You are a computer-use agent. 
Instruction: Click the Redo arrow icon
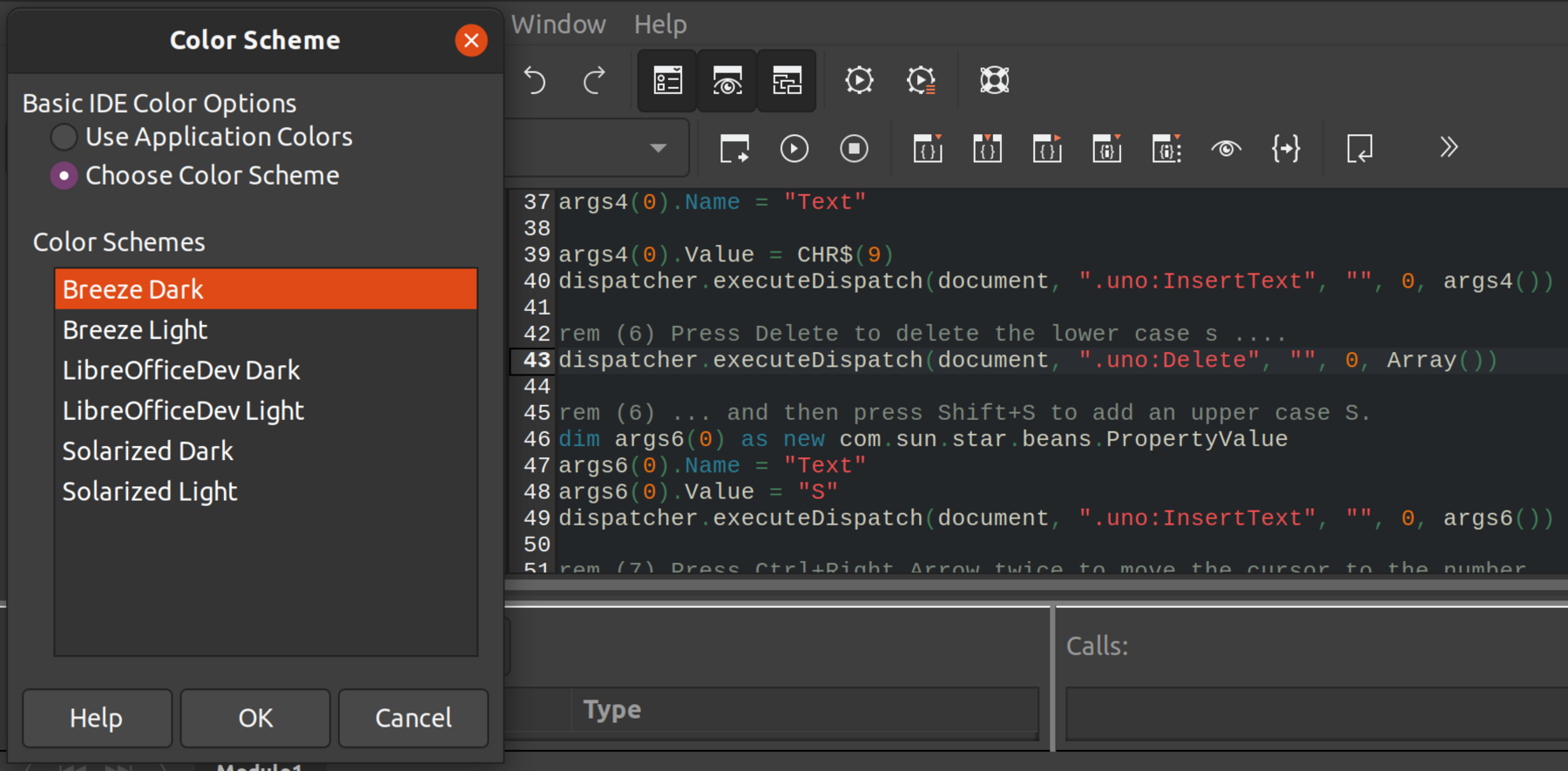[x=594, y=81]
